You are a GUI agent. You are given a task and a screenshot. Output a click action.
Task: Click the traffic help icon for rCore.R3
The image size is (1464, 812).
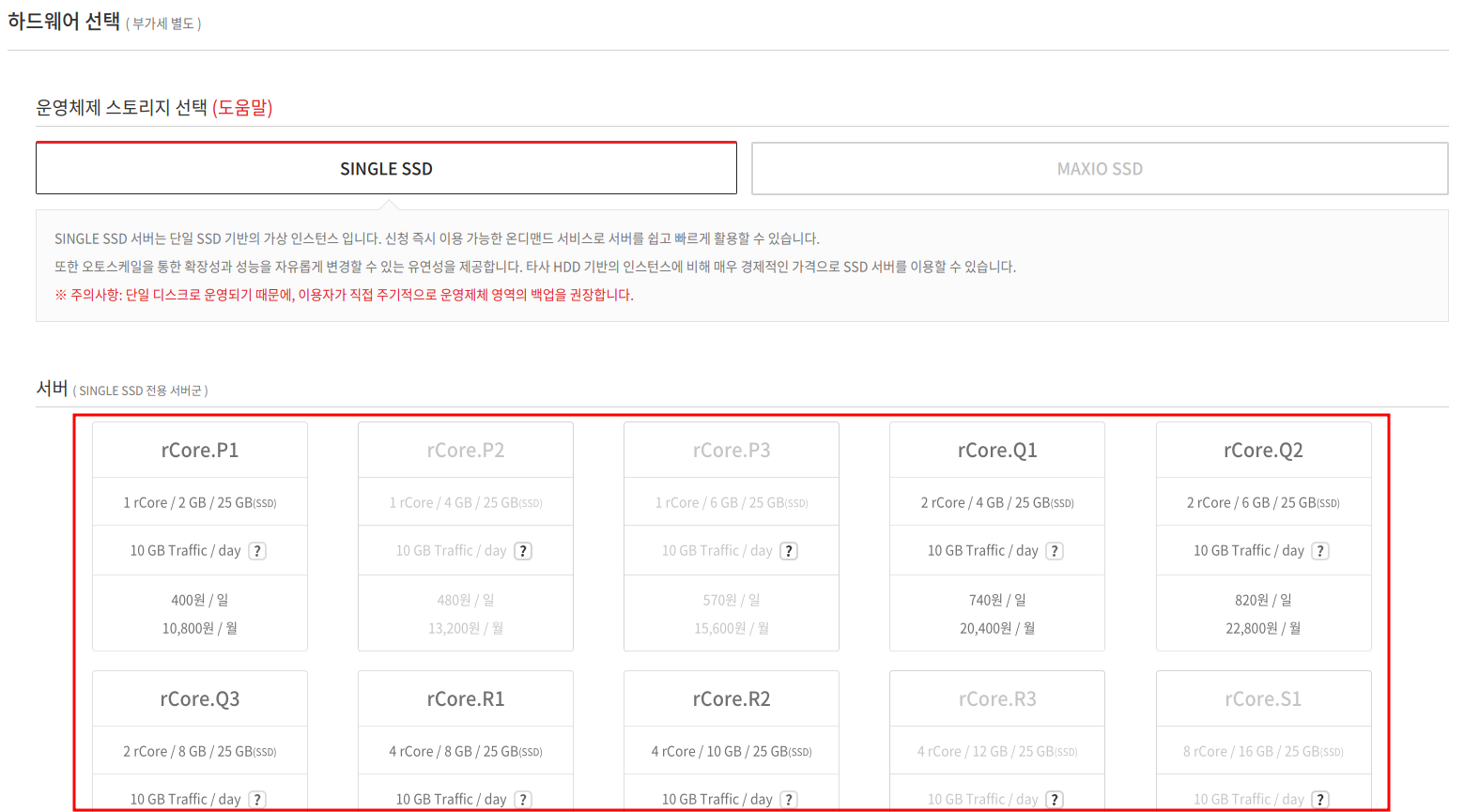click(1055, 800)
